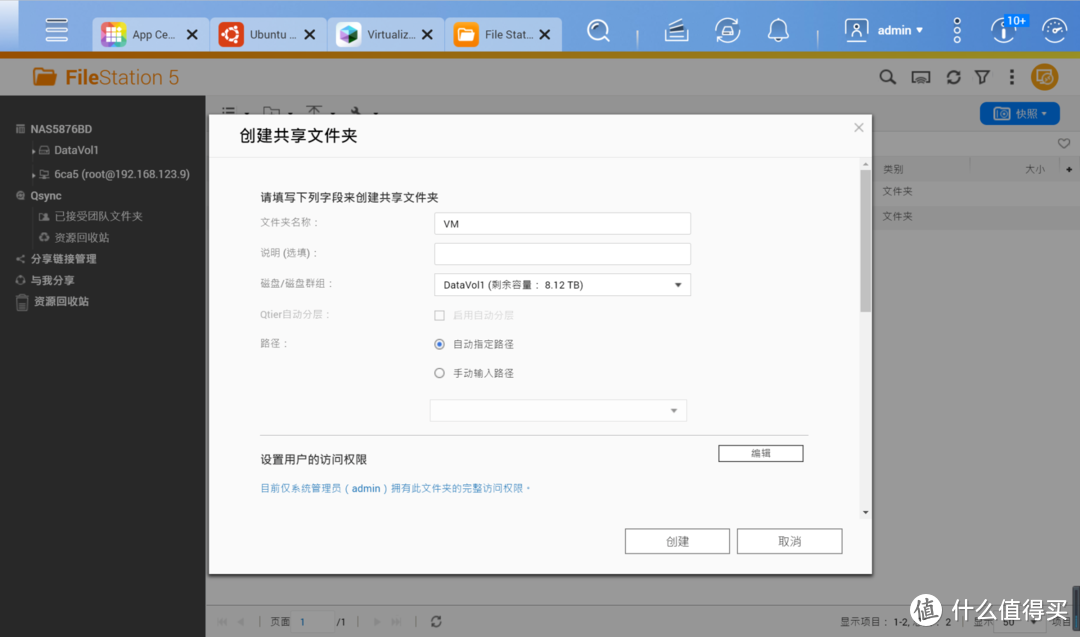Click the 文件夹名称 field containing VM
Screen dimensions: 1080x637
pos(562,224)
